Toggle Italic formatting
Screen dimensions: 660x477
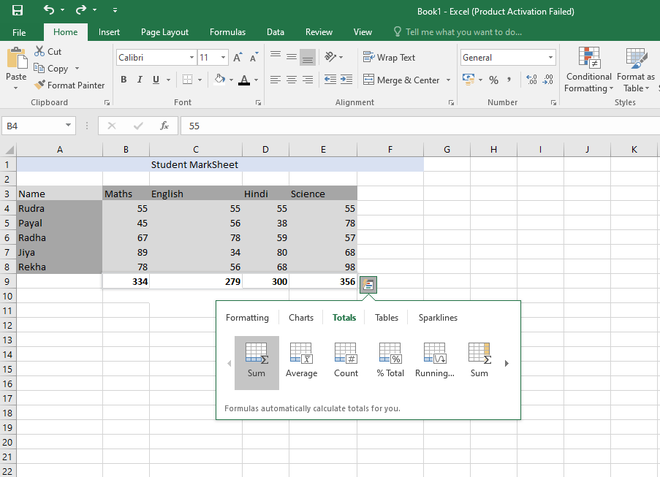(x=140, y=80)
